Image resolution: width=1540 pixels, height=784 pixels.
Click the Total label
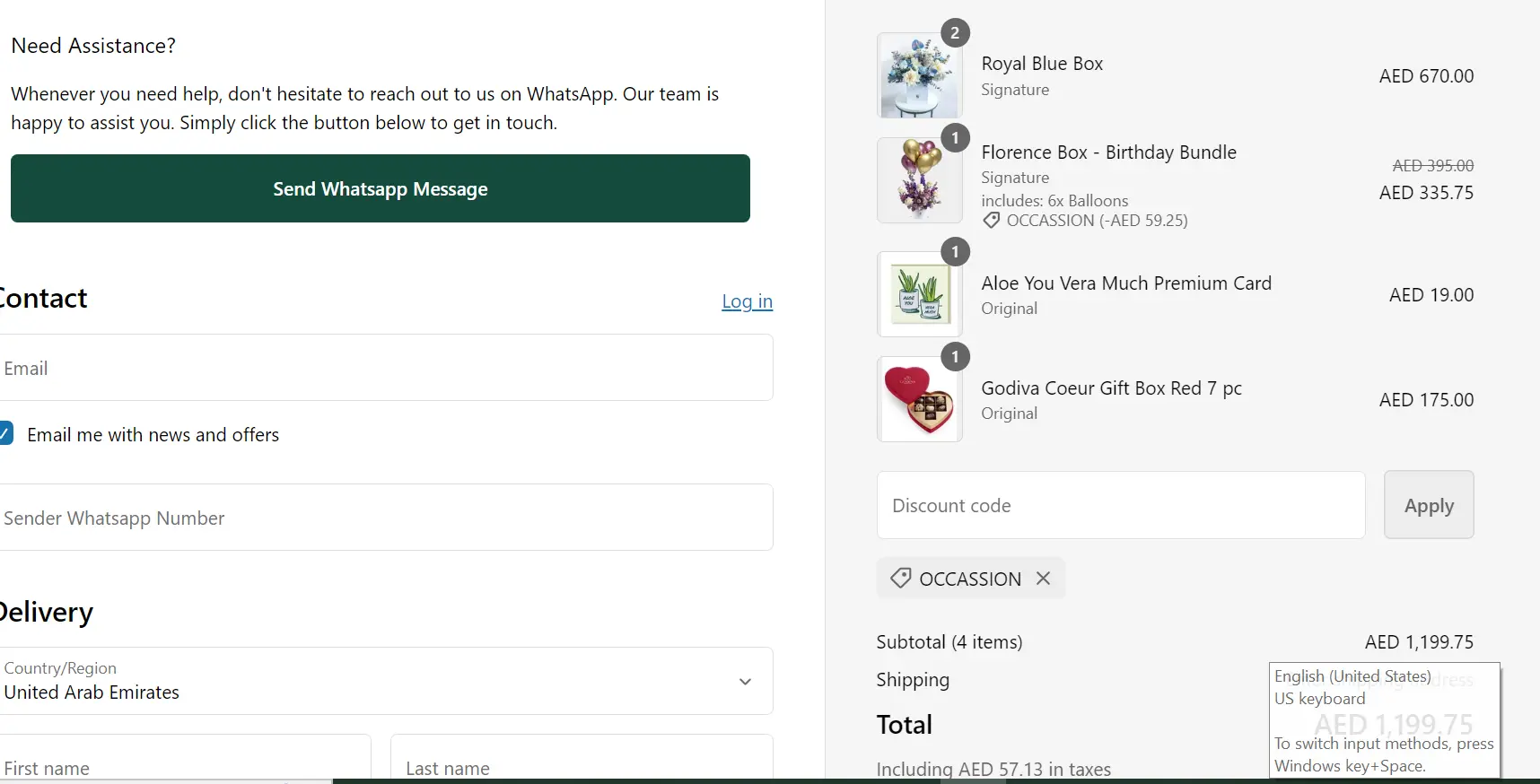pyautogui.click(x=905, y=725)
